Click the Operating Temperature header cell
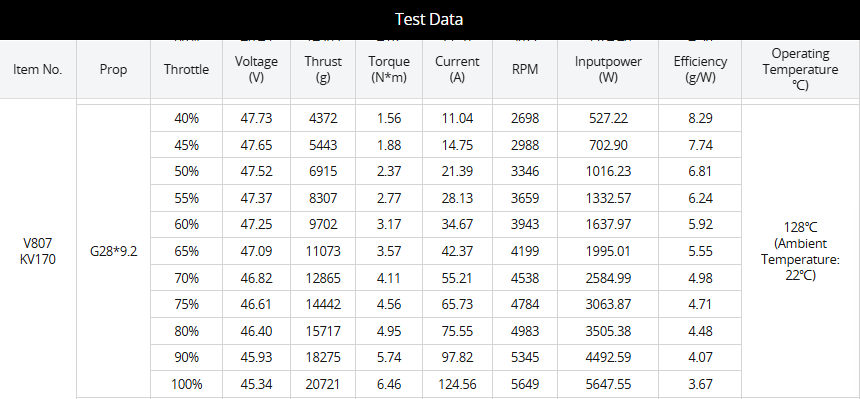 (x=801, y=70)
